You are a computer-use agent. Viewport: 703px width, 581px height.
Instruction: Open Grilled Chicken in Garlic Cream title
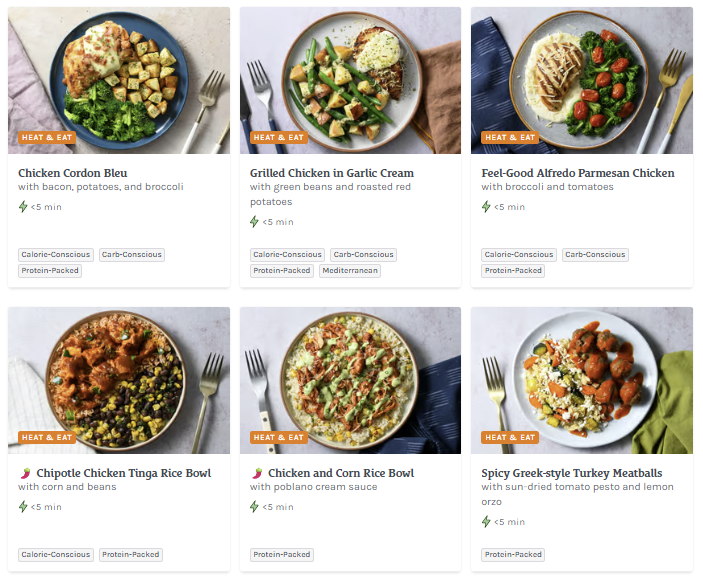click(x=331, y=173)
